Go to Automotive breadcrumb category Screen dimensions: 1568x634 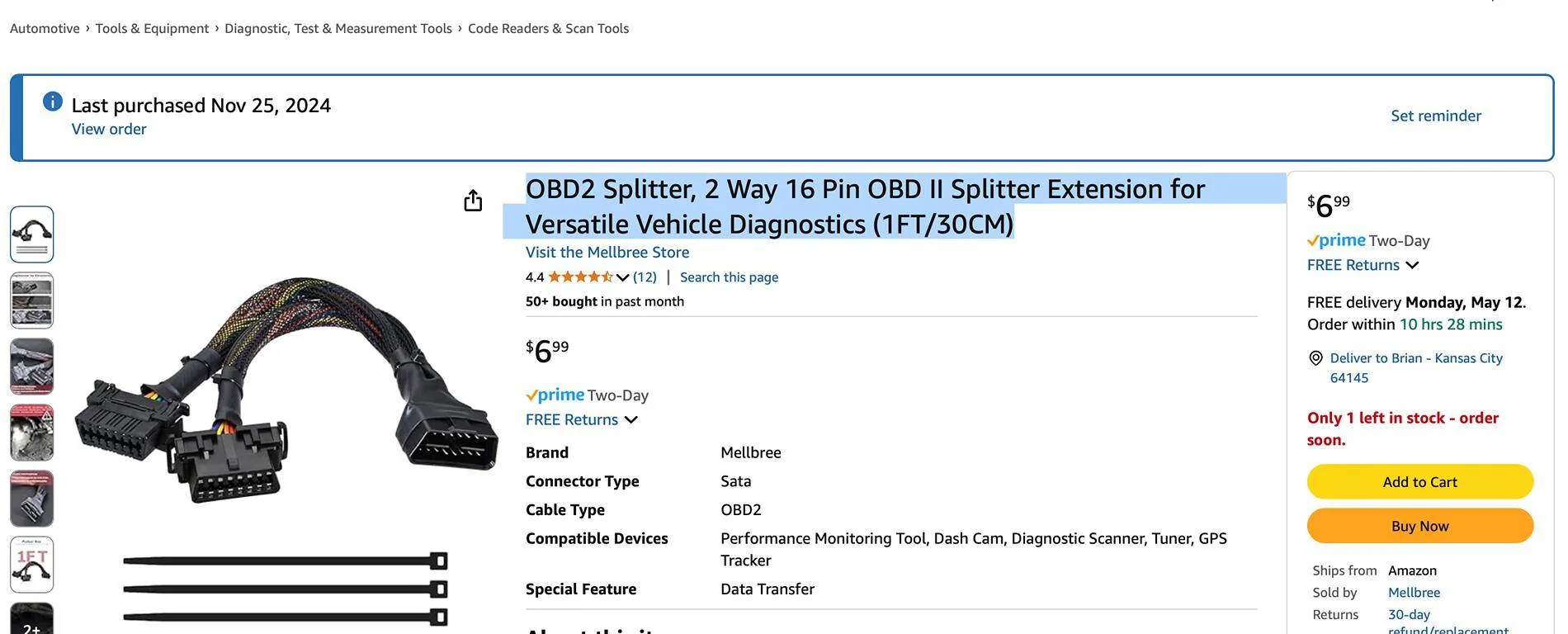coord(45,28)
